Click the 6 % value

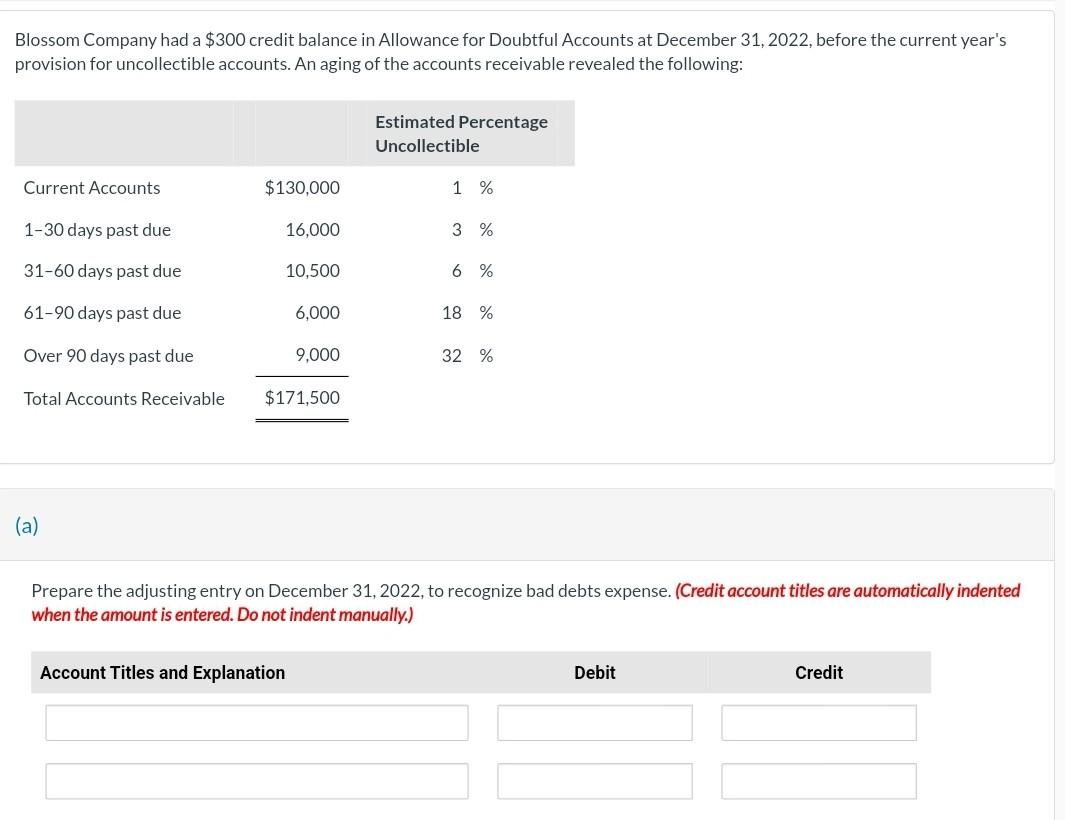(472, 271)
